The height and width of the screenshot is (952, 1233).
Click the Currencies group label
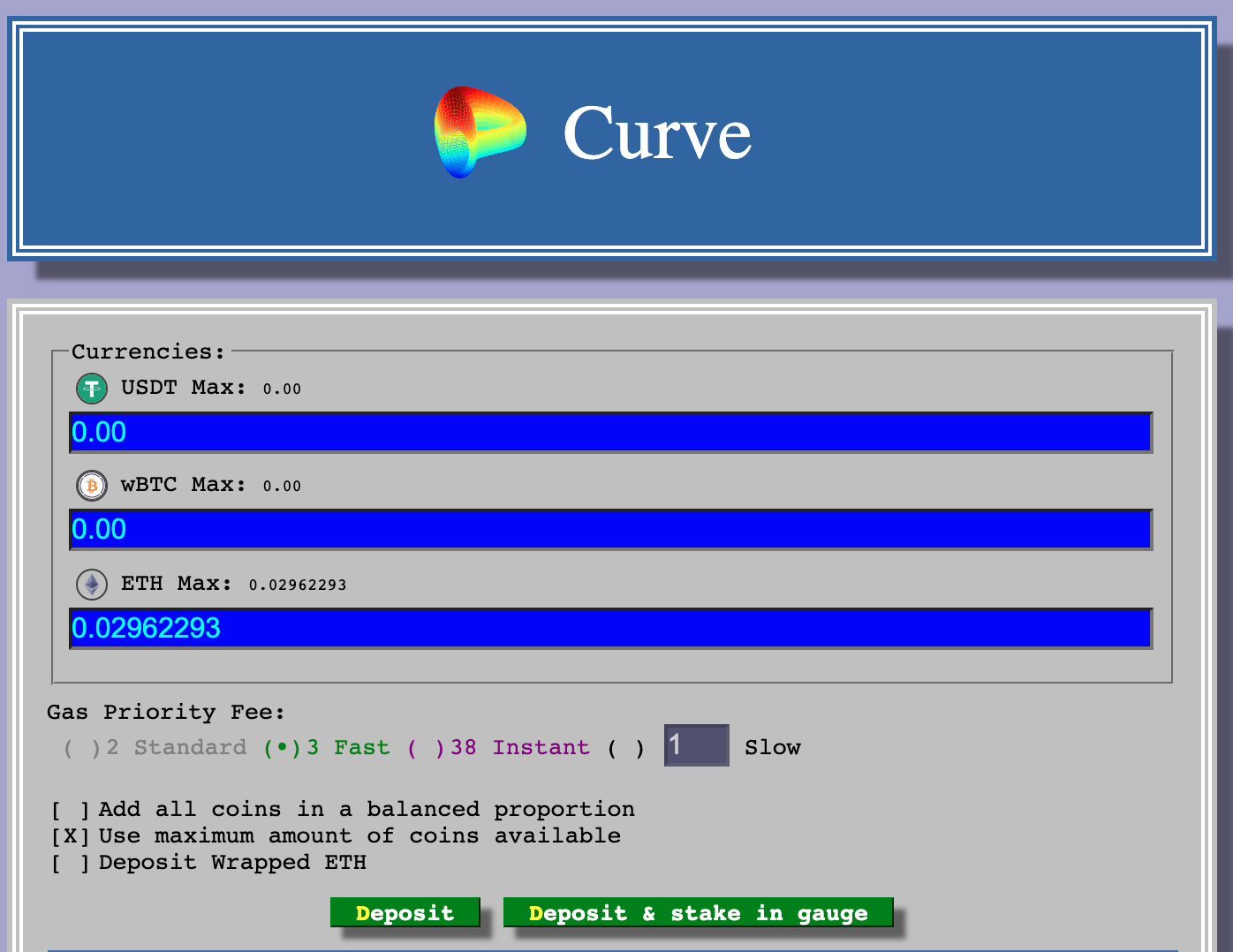pos(148,351)
